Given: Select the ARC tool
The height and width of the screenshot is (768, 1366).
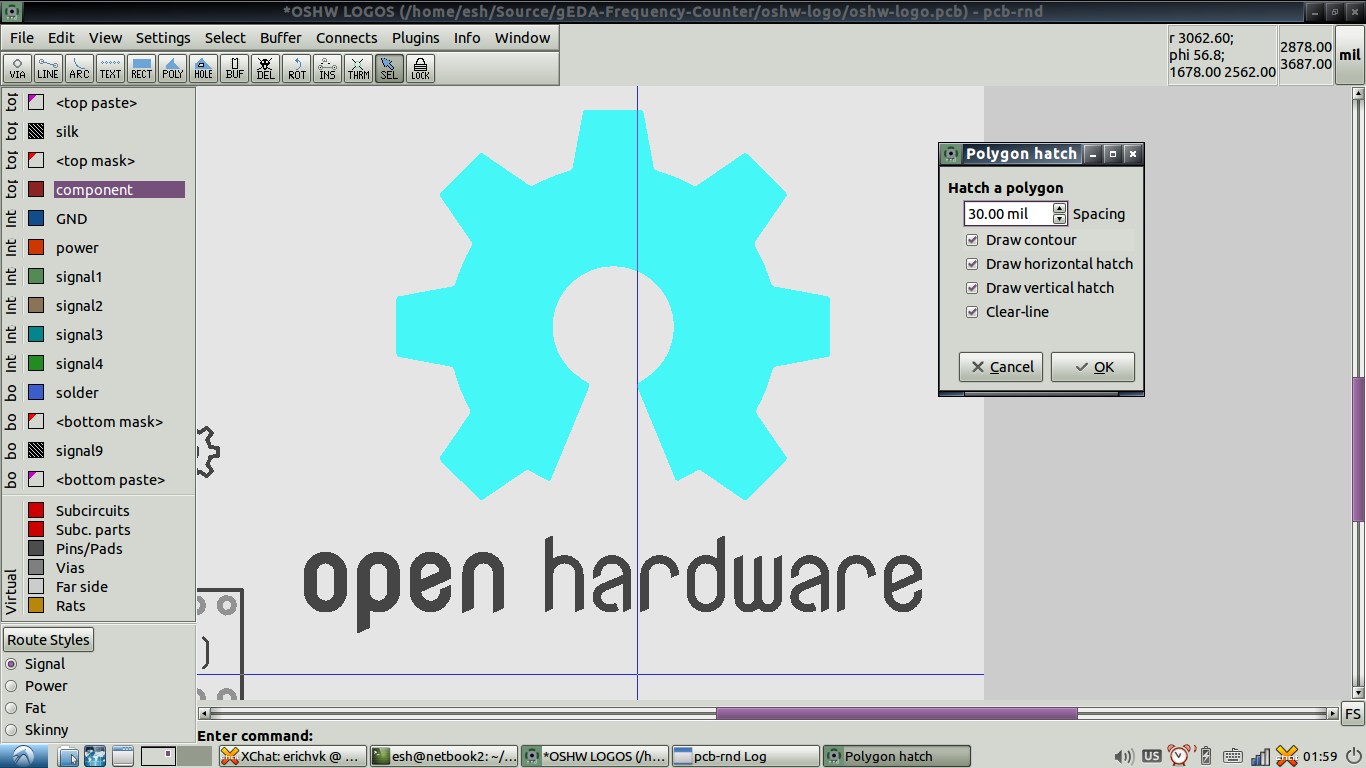Looking at the screenshot, I should 78,68.
